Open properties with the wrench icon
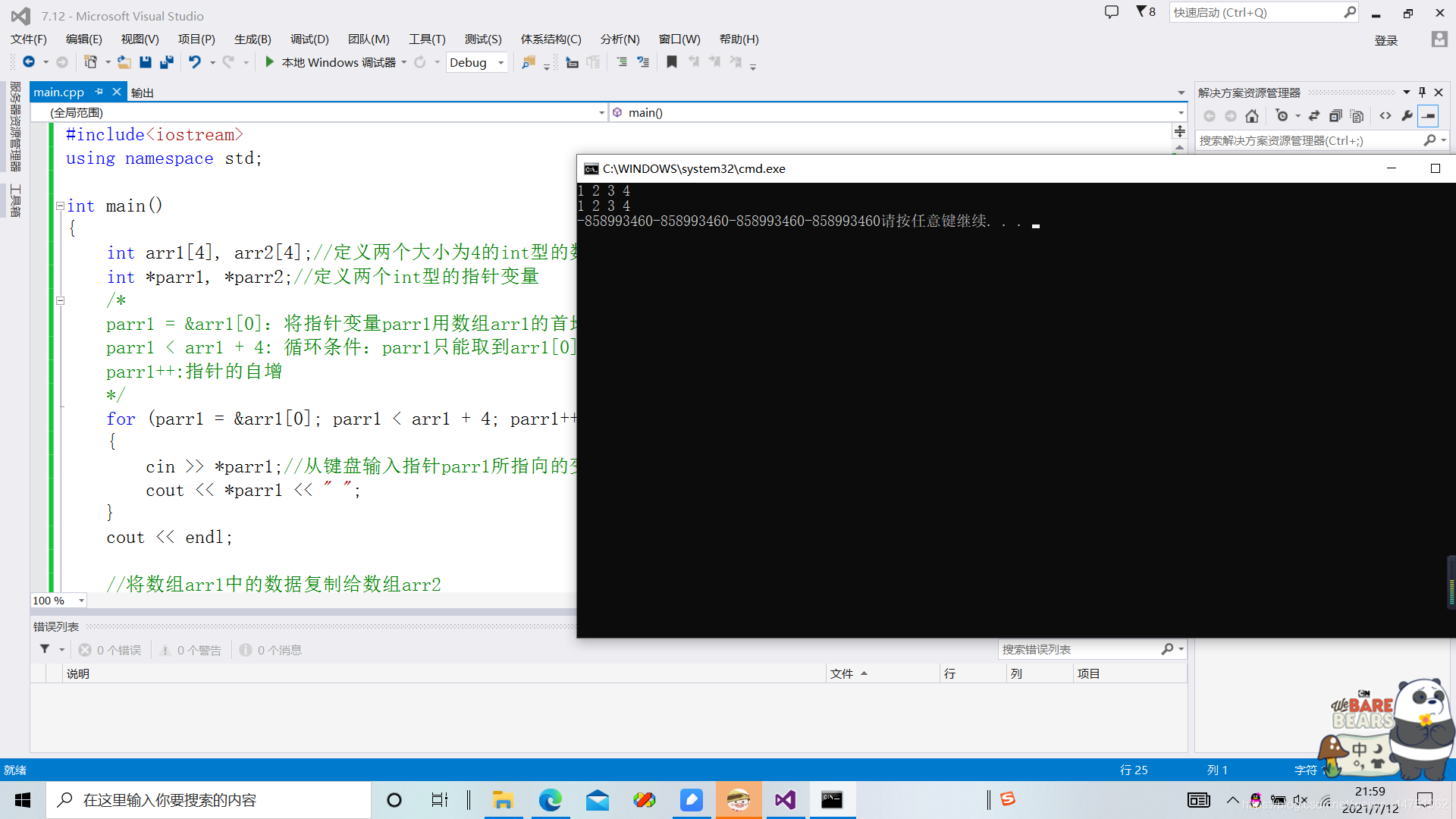This screenshot has height=819, width=1456. point(1407,116)
